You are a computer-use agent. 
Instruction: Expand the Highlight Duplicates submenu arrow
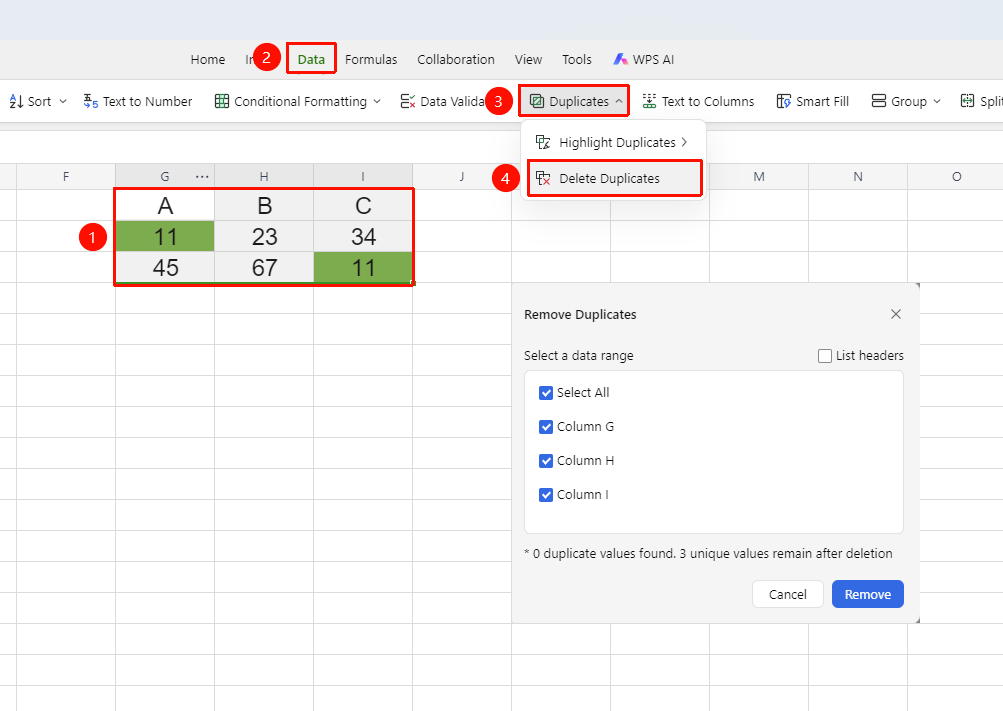click(684, 142)
